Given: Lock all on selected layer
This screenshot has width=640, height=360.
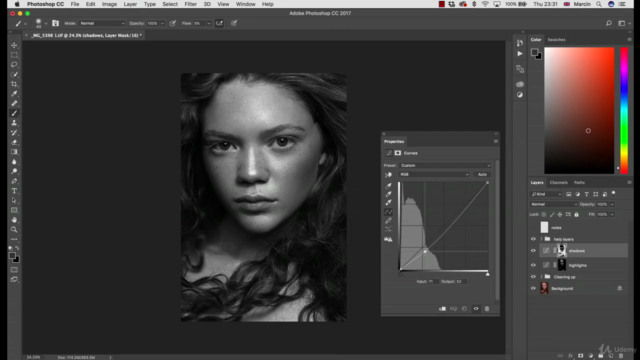Looking at the screenshot, I should (576, 214).
